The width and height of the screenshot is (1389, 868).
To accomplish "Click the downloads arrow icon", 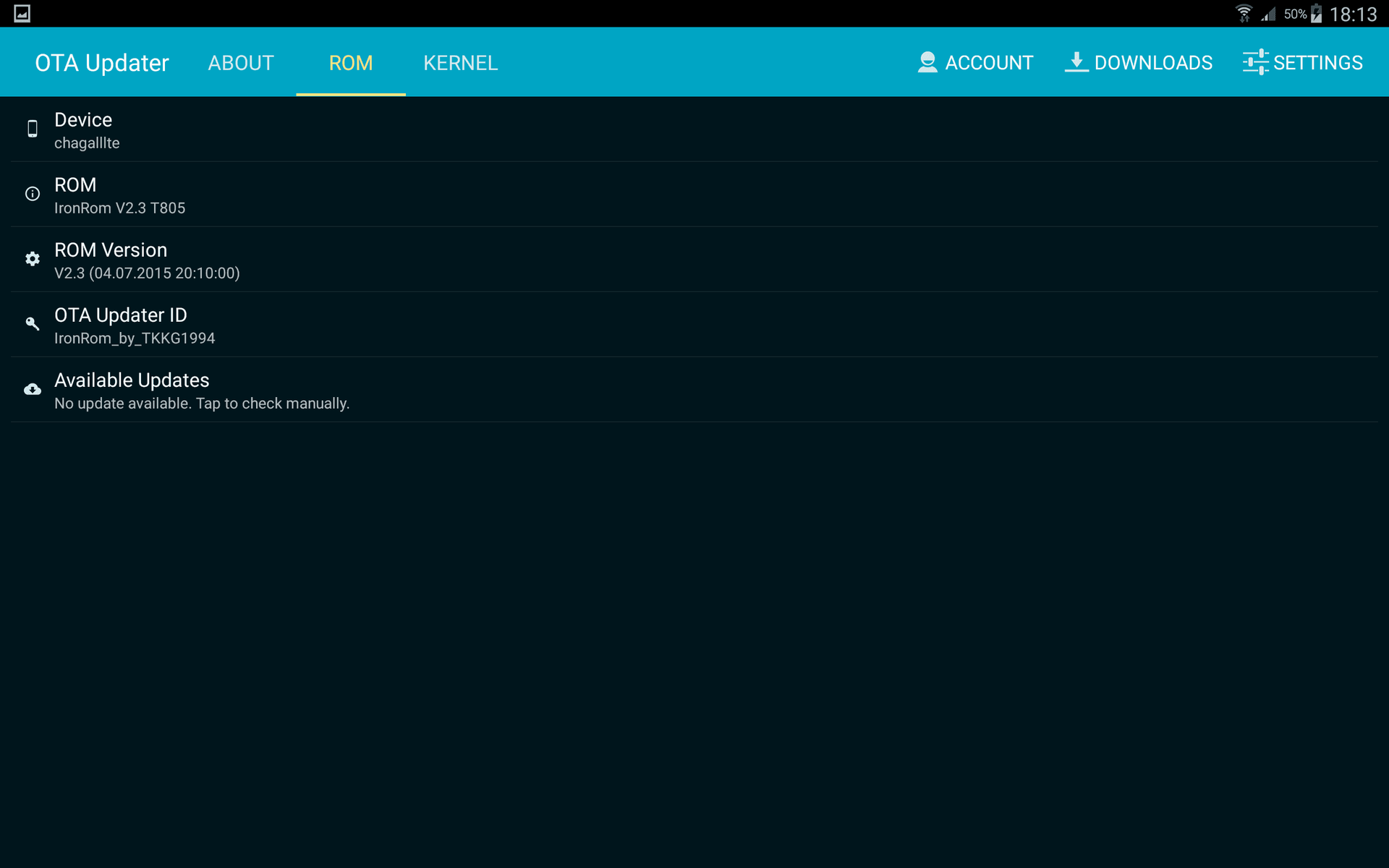I will (1076, 62).
